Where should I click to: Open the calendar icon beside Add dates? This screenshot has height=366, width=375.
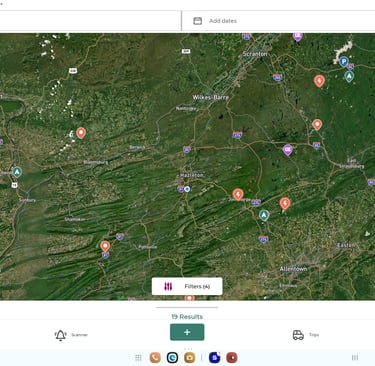tap(197, 21)
